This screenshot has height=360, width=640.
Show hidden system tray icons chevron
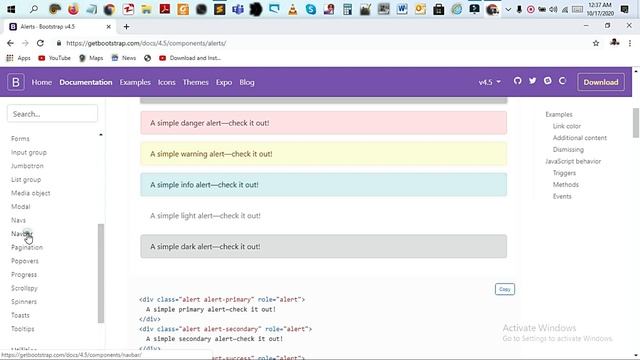point(508,9)
